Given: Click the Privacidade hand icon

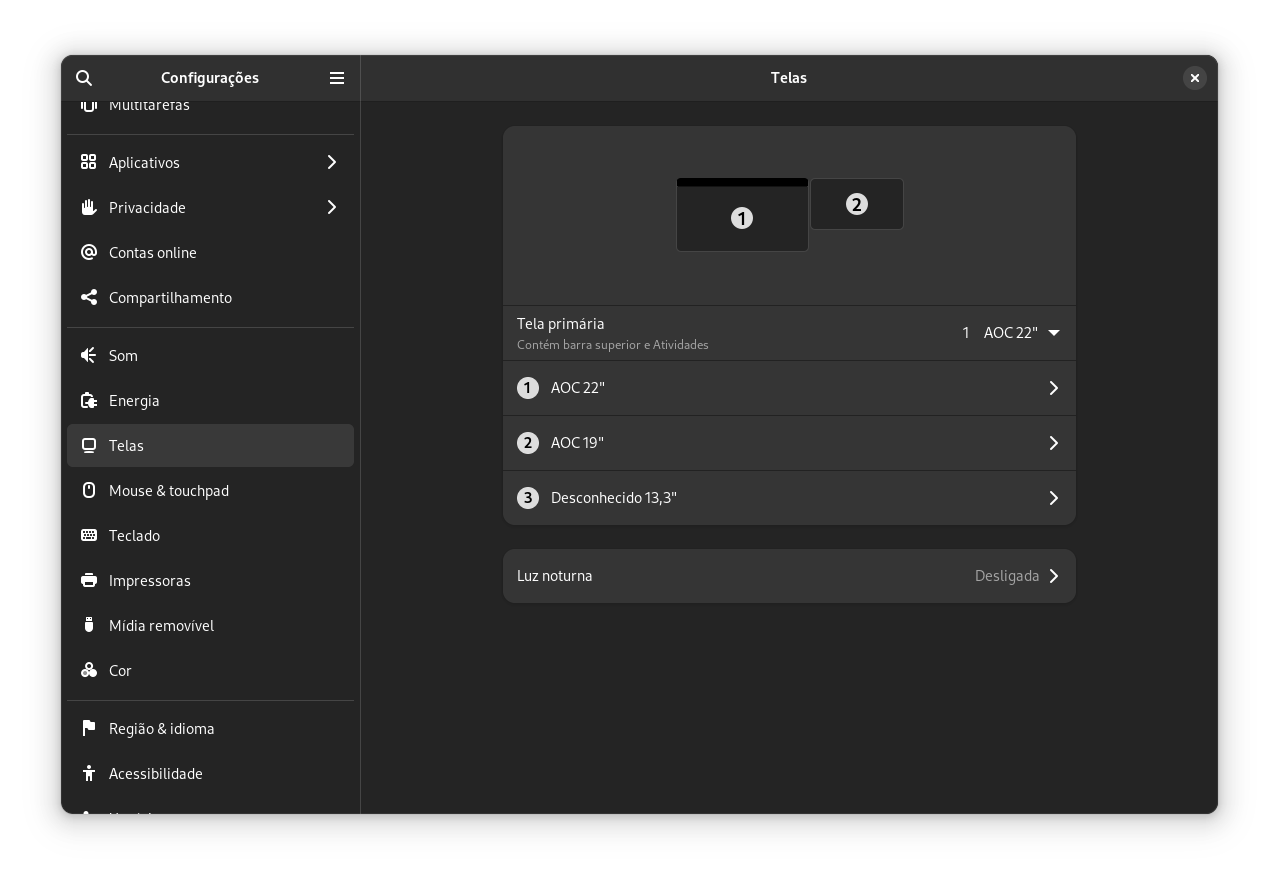Looking at the screenshot, I should pyautogui.click(x=89, y=207).
